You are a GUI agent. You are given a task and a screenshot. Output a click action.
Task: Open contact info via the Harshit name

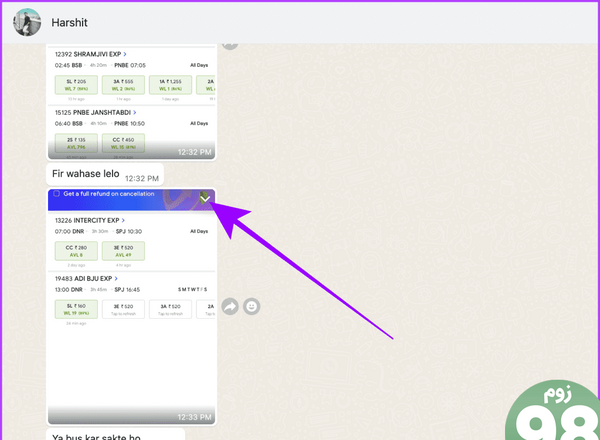[69, 23]
